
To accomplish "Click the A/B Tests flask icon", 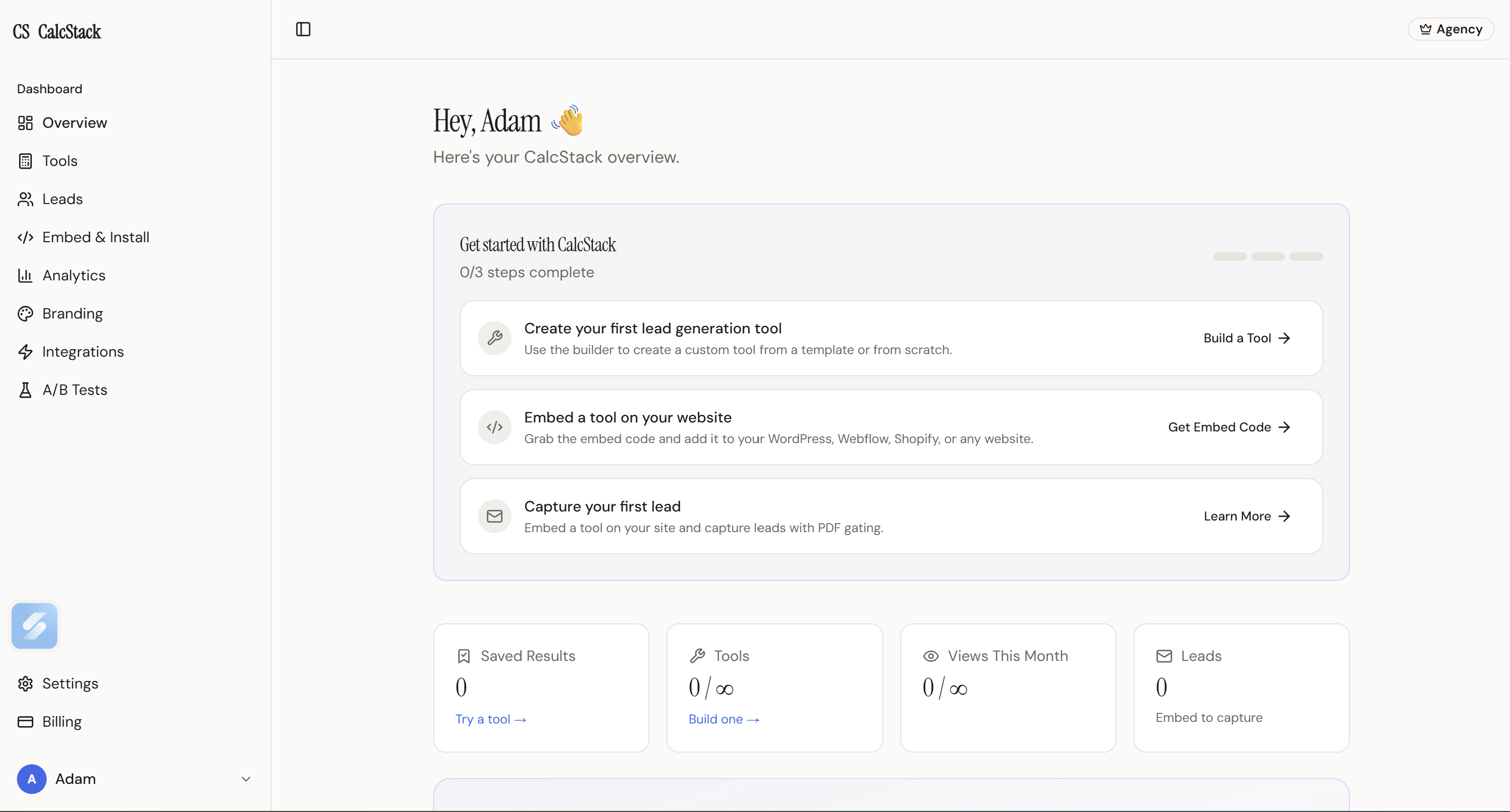I will coord(25,390).
